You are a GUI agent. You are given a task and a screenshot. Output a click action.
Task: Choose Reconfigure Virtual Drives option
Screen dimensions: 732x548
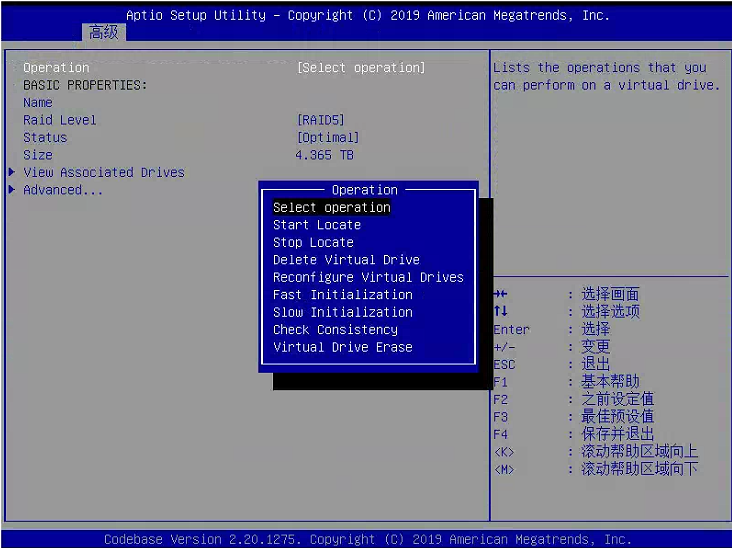[368, 277]
